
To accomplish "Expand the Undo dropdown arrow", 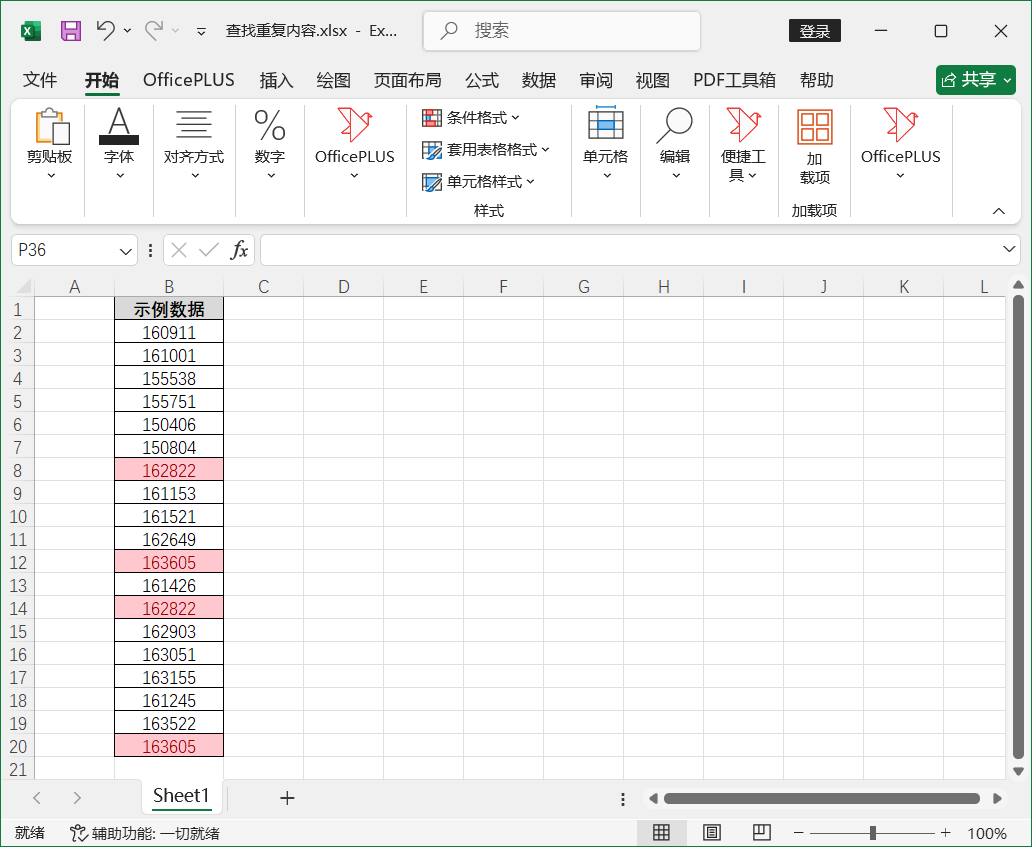I will click(128, 31).
